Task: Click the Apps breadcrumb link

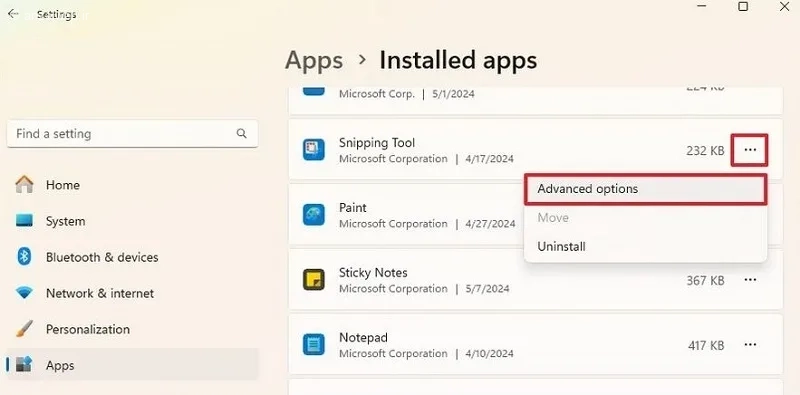Action: click(314, 61)
